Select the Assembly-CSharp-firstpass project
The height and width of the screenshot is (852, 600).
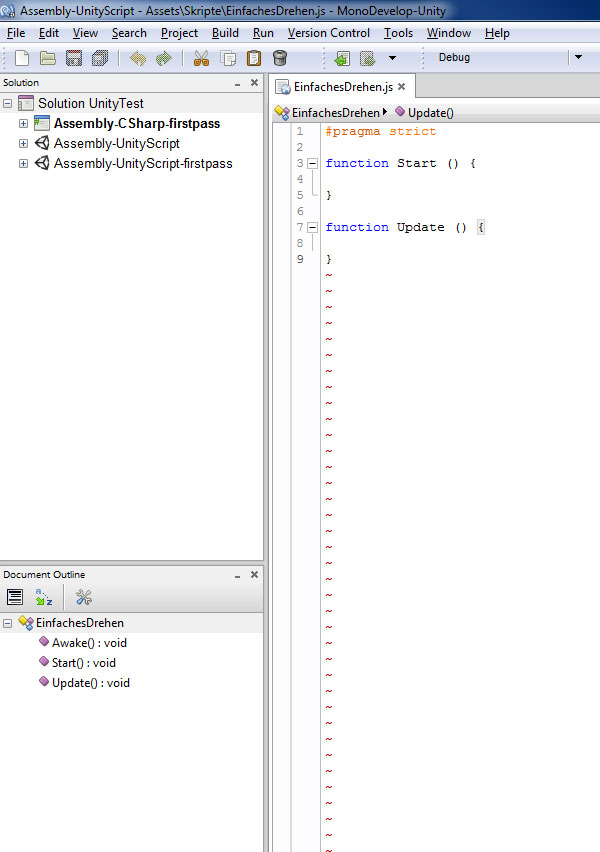tap(137, 123)
